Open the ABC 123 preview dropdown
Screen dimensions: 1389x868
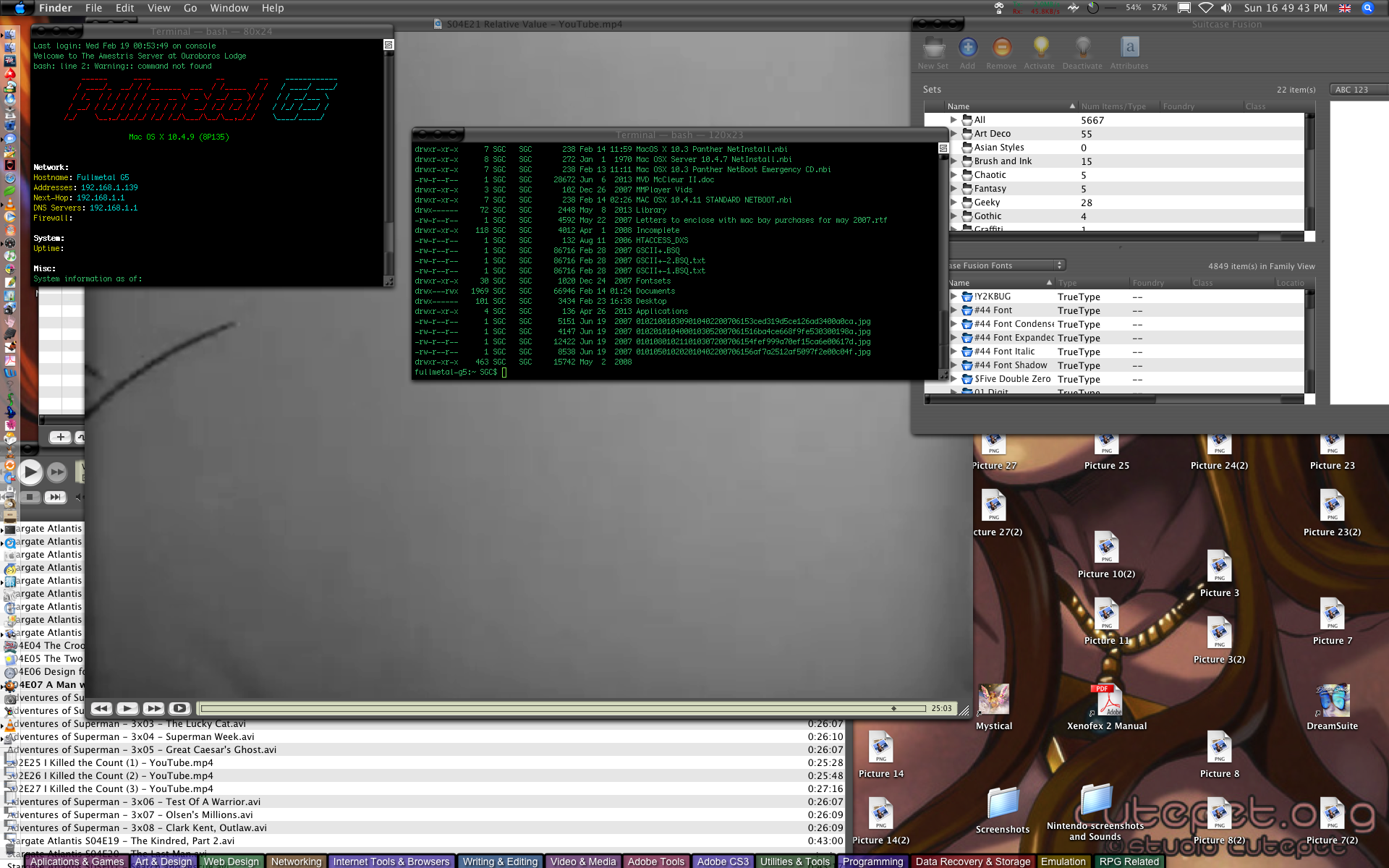(1359, 90)
